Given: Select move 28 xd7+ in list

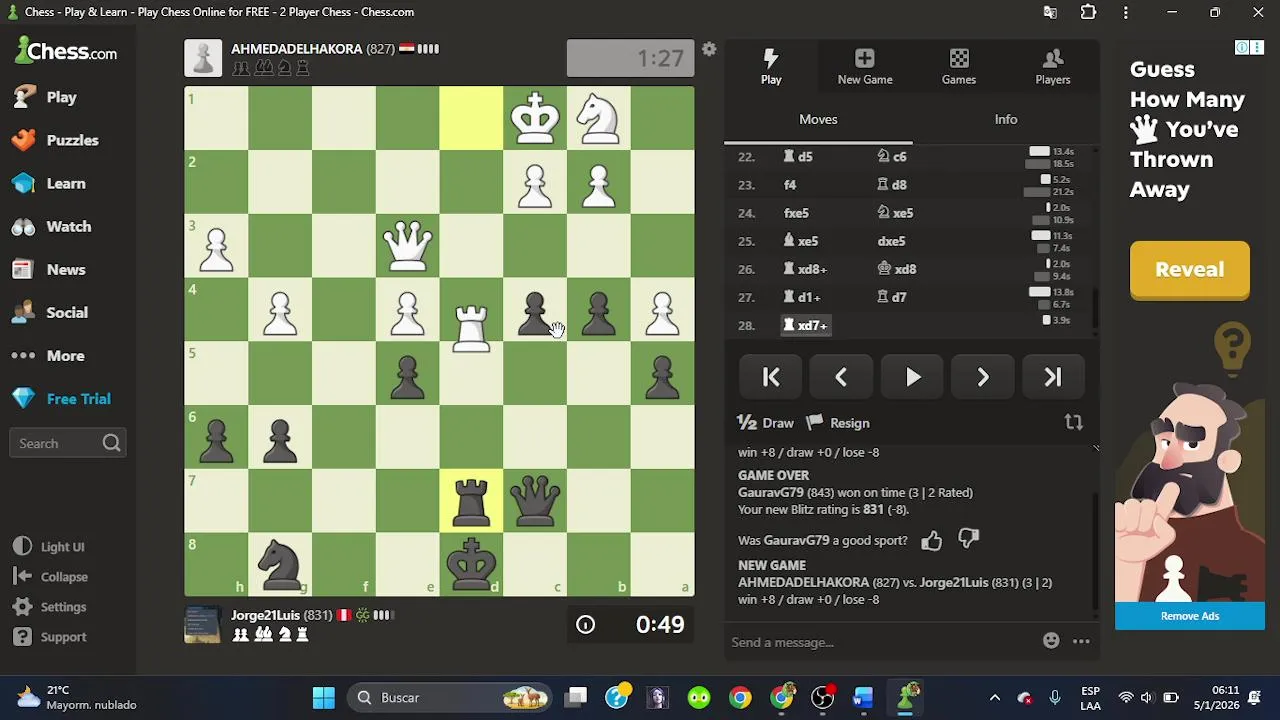Looking at the screenshot, I should pos(806,325).
